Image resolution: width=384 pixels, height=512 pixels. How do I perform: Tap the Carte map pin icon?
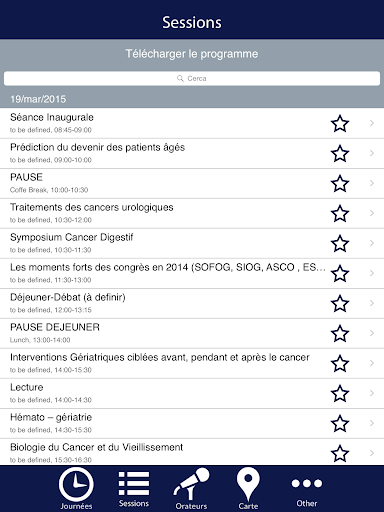(x=248, y=484)
